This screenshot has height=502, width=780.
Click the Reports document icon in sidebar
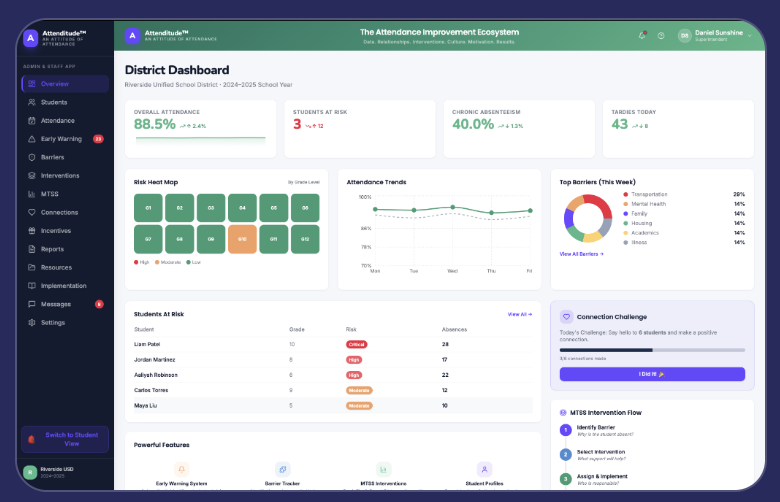(x=32, y=249)
